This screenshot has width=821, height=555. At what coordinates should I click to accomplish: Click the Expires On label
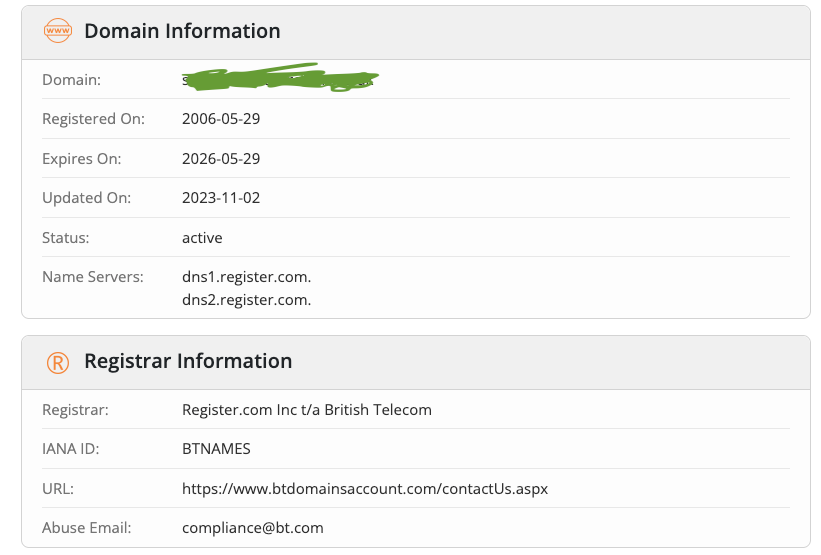pyautogui.click(x=81, y=159)
